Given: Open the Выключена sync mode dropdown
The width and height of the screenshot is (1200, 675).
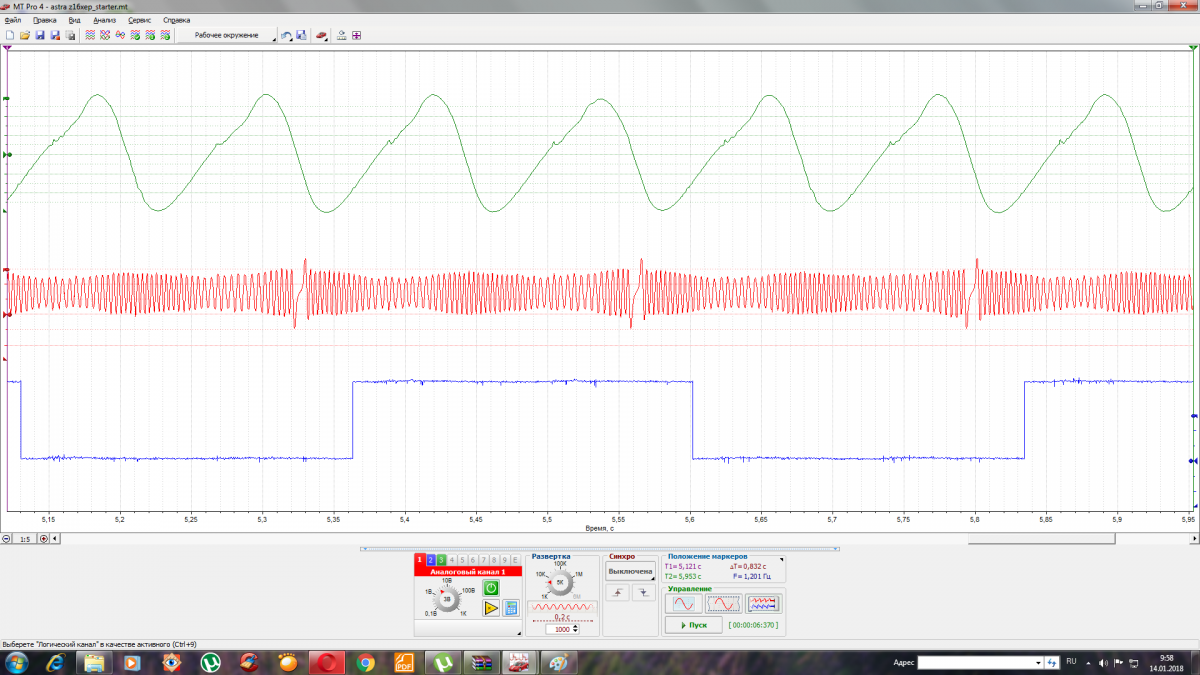Looking at the screenshot, I should [x=631, y=571].
